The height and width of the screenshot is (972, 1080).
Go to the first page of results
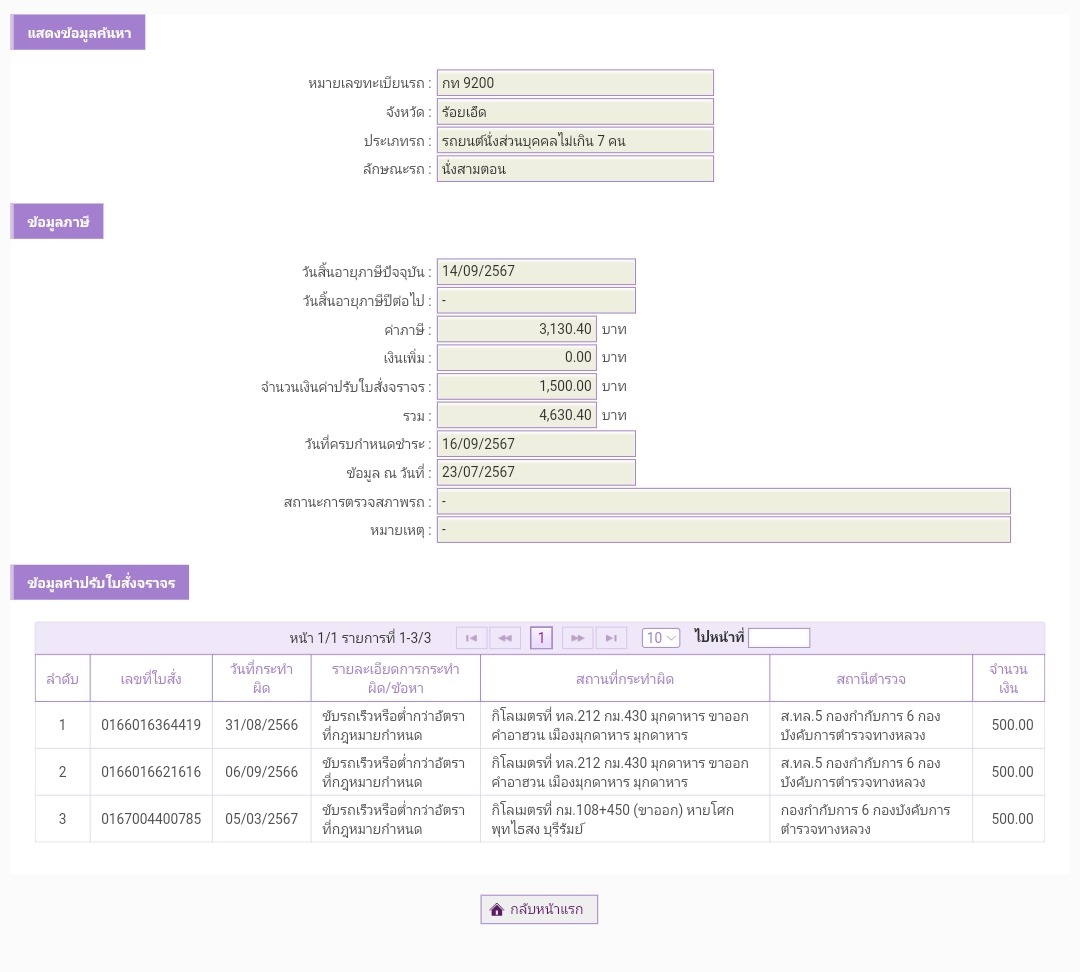tap(472, 638)
